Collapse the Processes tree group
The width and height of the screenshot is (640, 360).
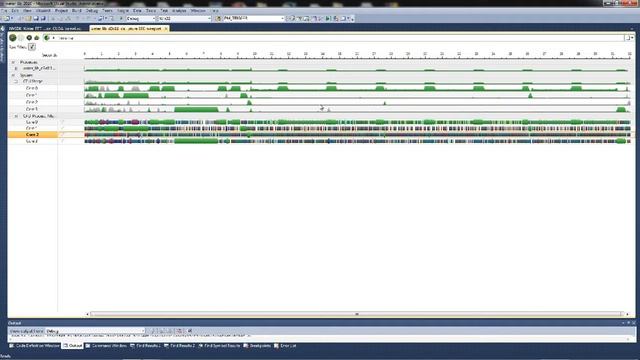[x=13, y=62]
